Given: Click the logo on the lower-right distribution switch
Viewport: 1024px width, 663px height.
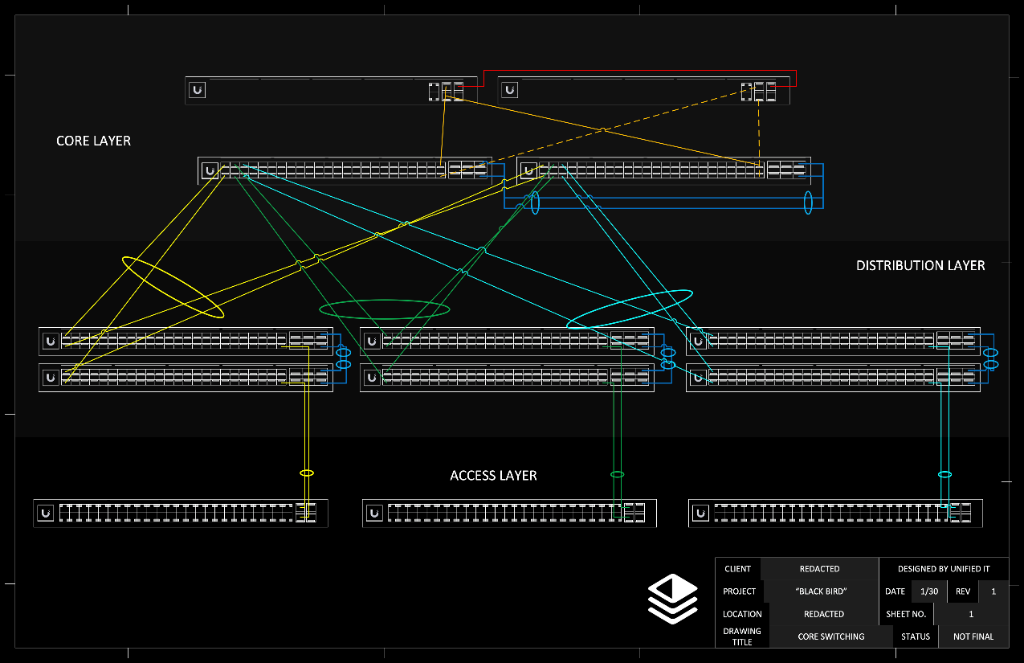Looking at the screenshot, I should click(x=698, y=378).
